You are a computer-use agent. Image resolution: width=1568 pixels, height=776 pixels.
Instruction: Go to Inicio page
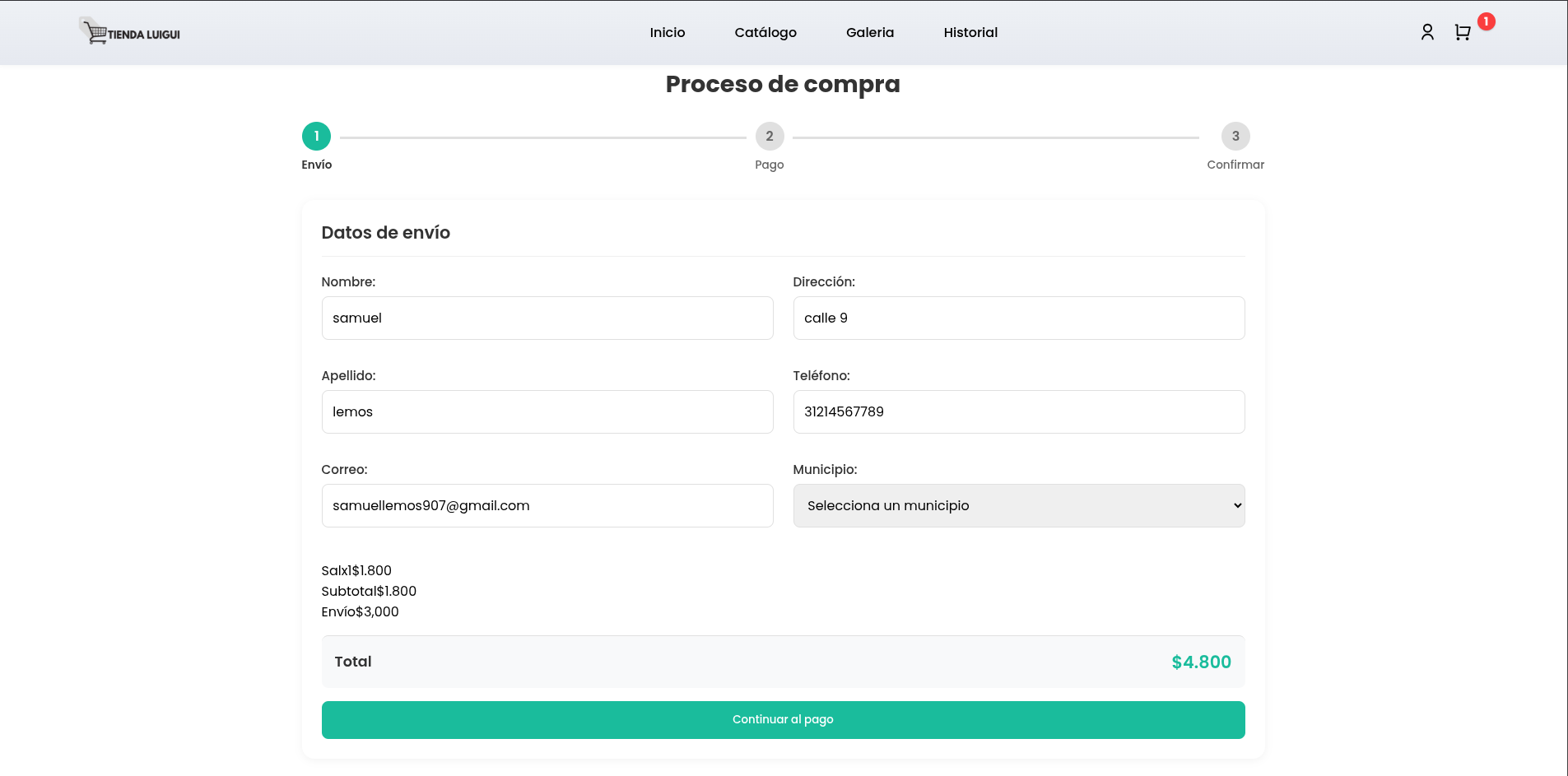click(667, 33)
